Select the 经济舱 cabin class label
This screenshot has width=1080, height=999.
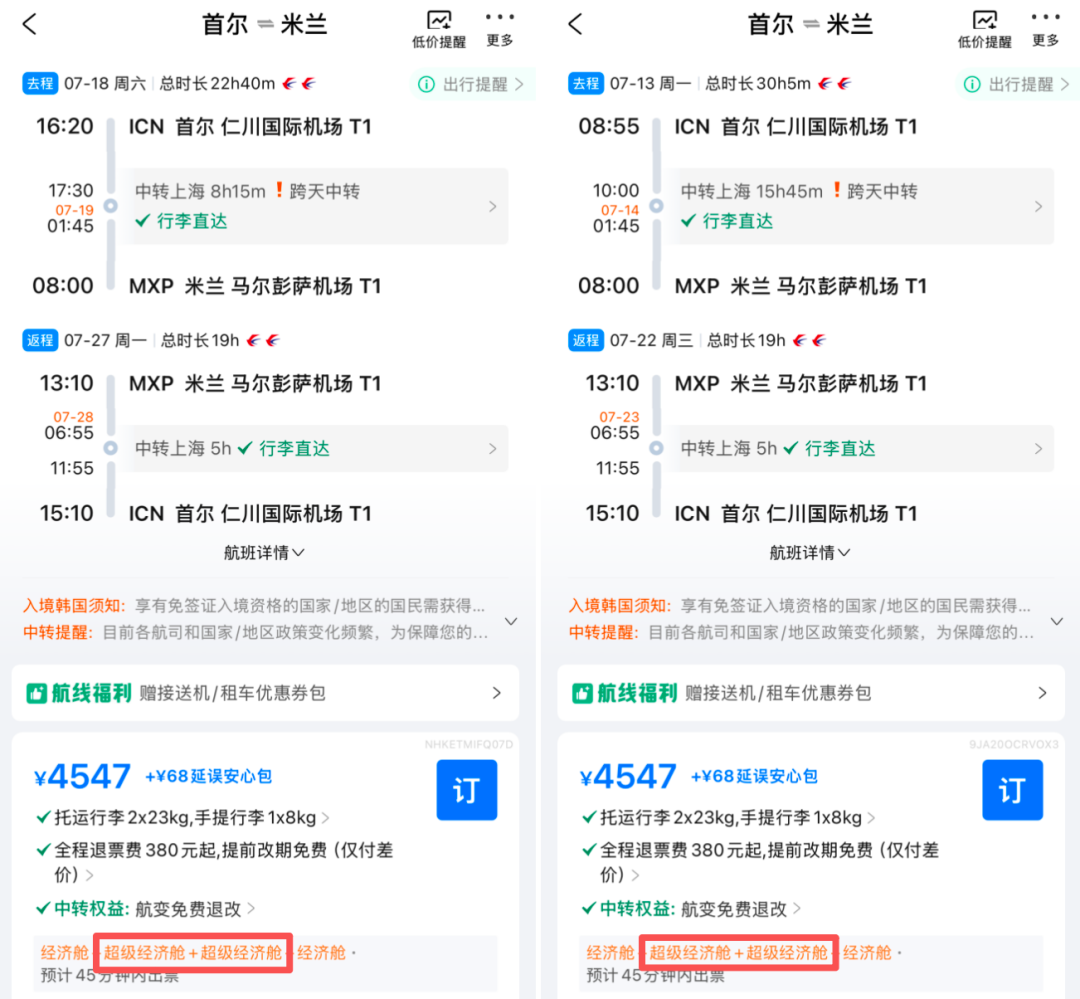(64, 952)
